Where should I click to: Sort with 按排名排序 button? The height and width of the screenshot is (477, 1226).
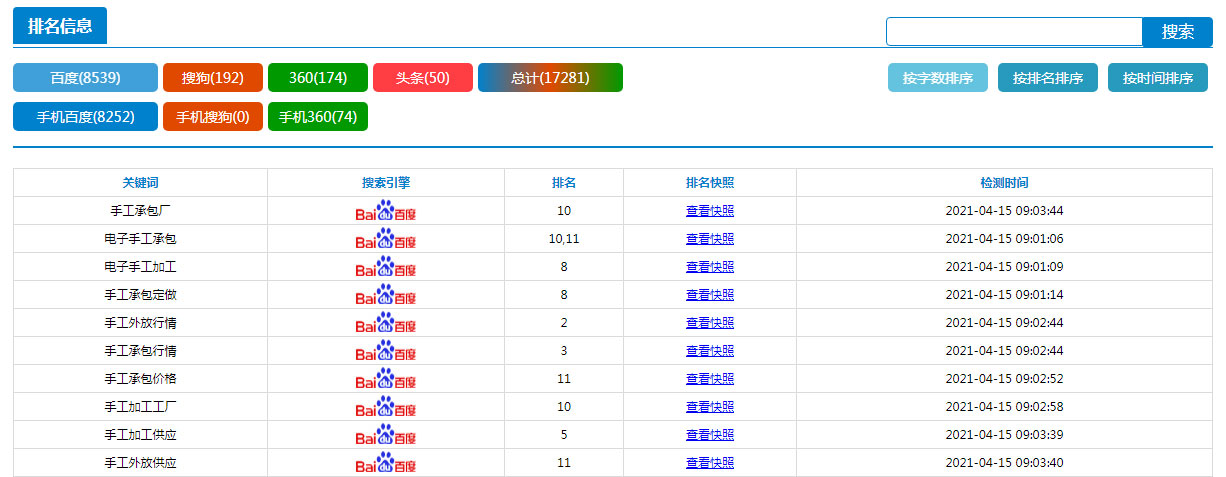pyautogui.click(x=1048, y=78)
